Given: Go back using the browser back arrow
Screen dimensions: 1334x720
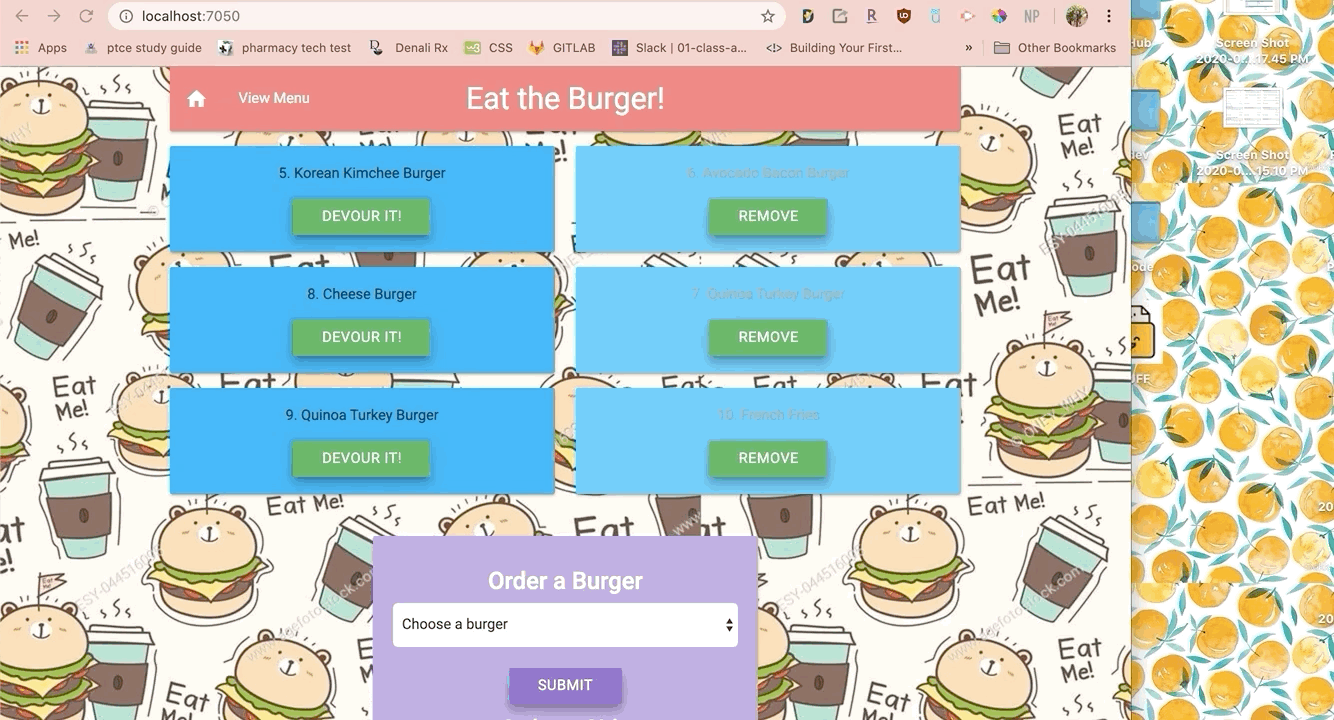Looking at the screenshot, I should [22, 16].
